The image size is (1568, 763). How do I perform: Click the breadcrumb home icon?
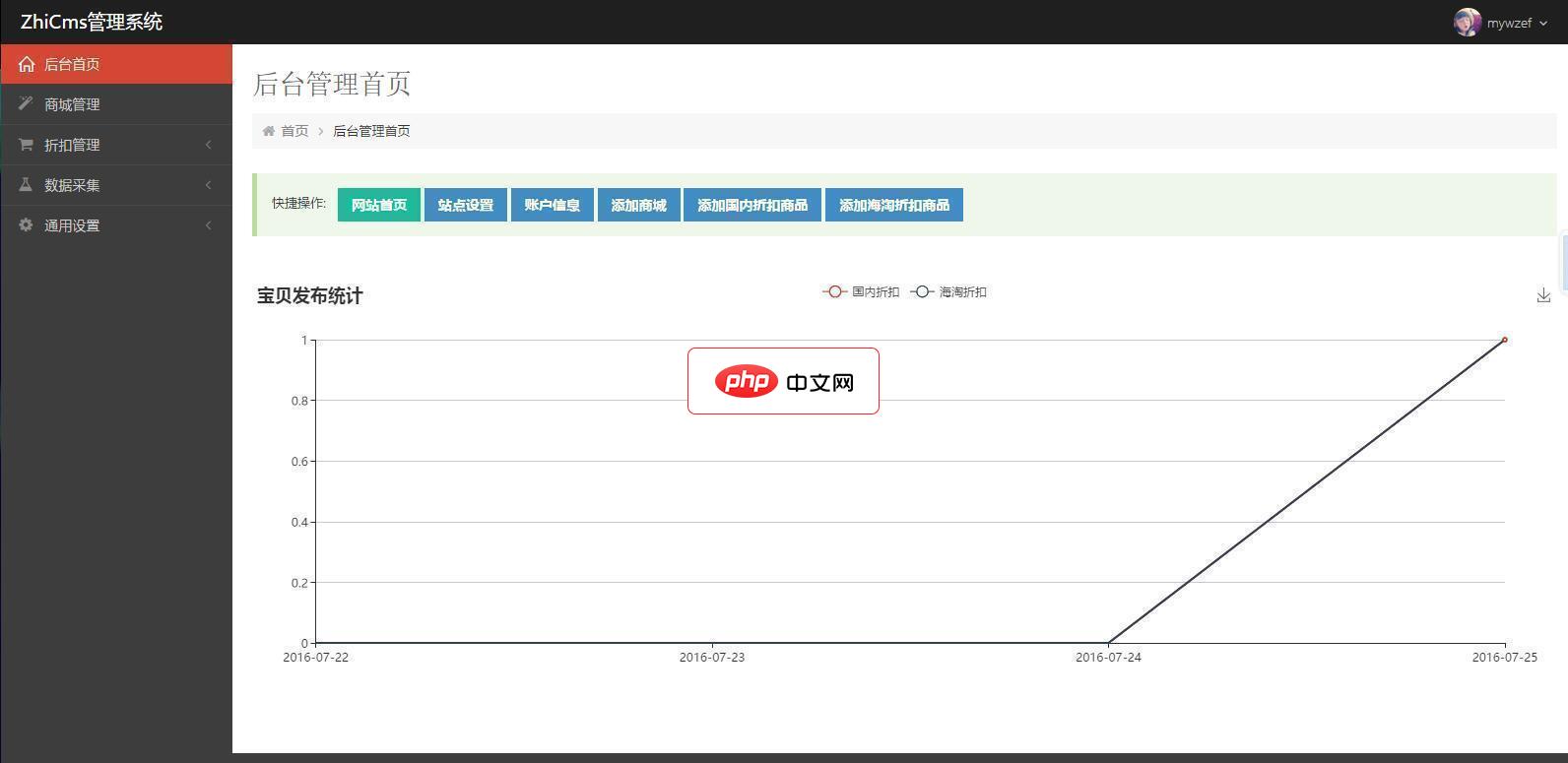(x=268, y=131)
